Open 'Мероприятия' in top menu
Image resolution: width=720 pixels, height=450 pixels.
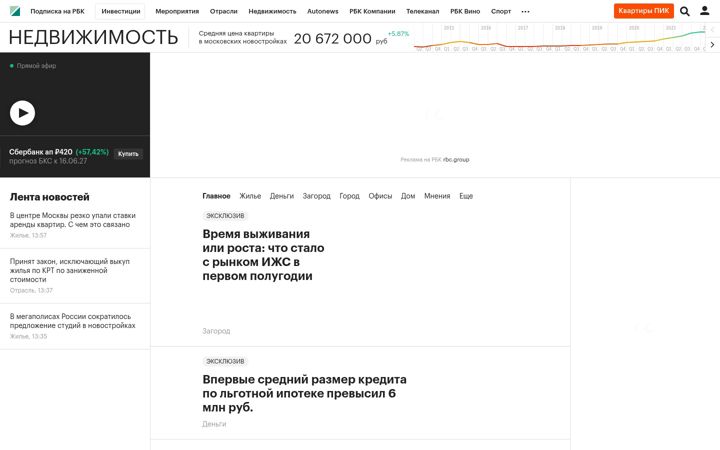tap(177, 11)
